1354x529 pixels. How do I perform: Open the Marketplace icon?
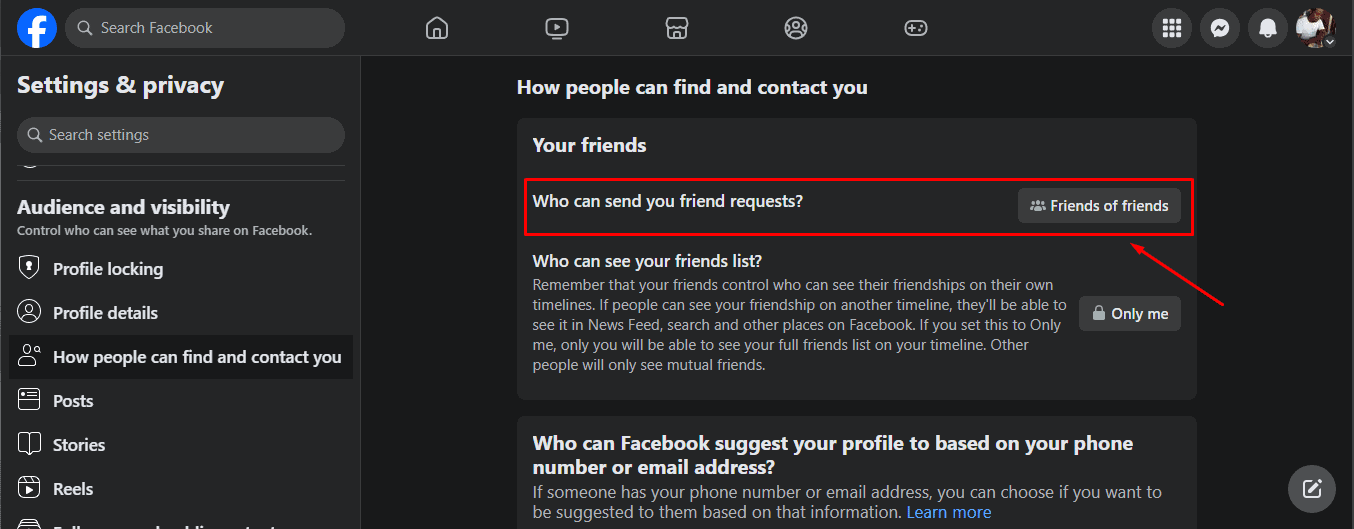[x=677, y=28]
